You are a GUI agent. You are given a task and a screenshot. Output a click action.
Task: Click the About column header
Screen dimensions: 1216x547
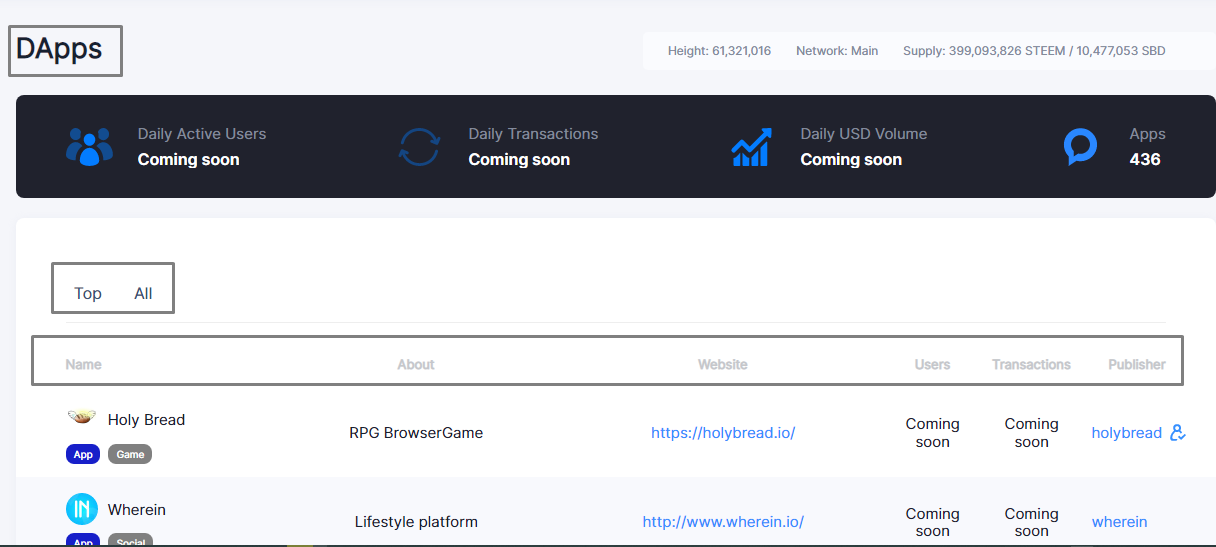click(416, 365)
